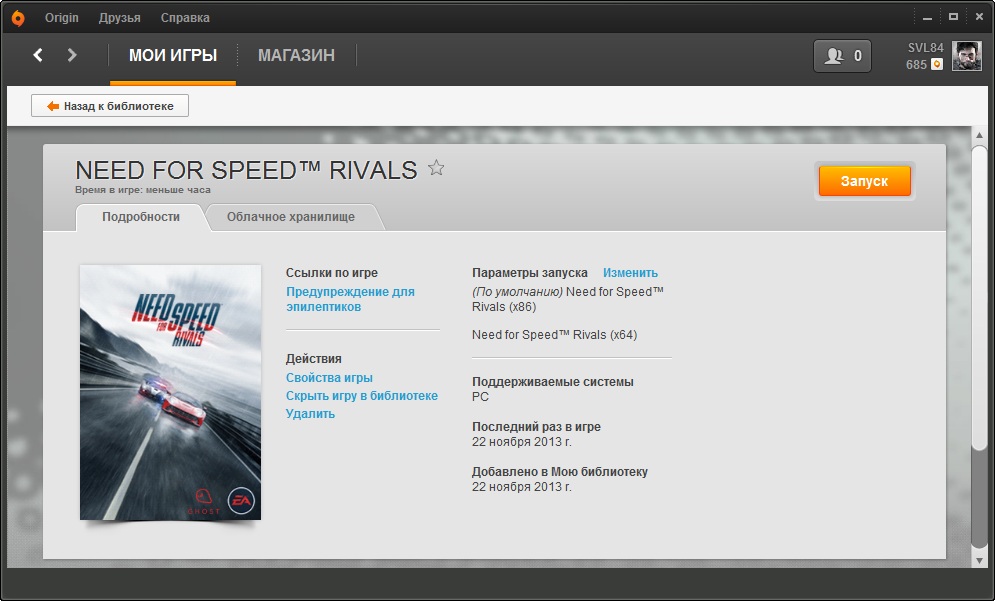The image size is (995, 601).
Task: Go forward with the right arrow
Action: pyautogui.click(x=72, y=55)
